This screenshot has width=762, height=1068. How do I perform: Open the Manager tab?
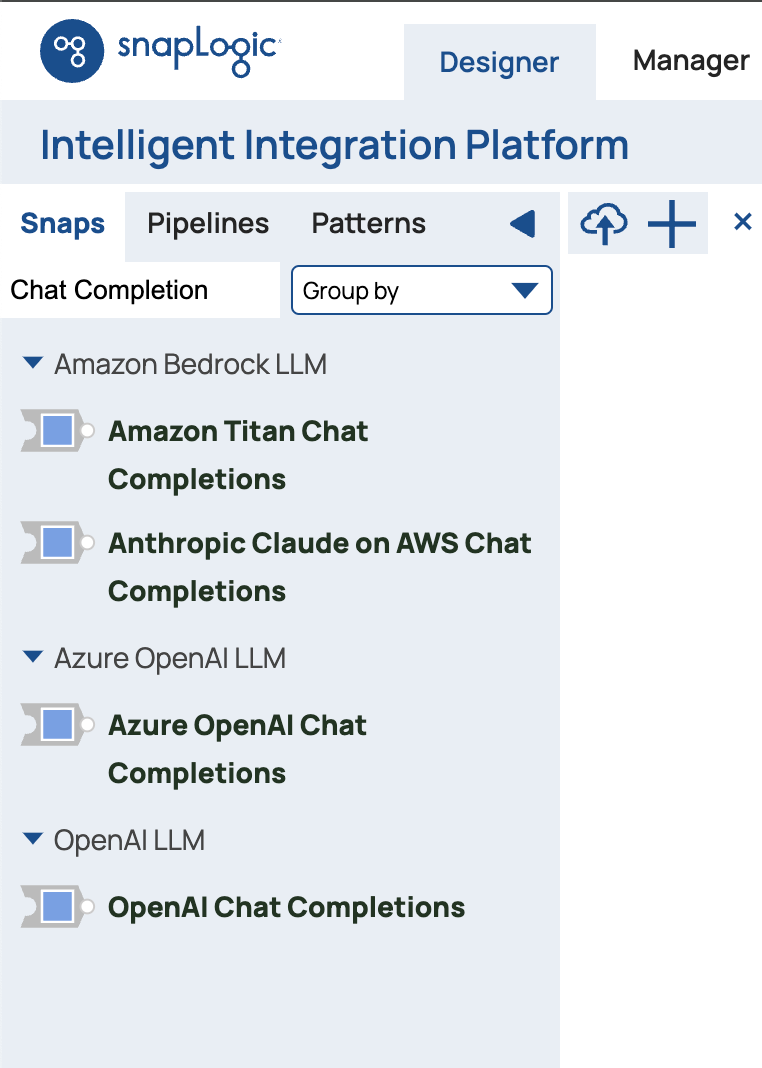click(x=691, y=61)
